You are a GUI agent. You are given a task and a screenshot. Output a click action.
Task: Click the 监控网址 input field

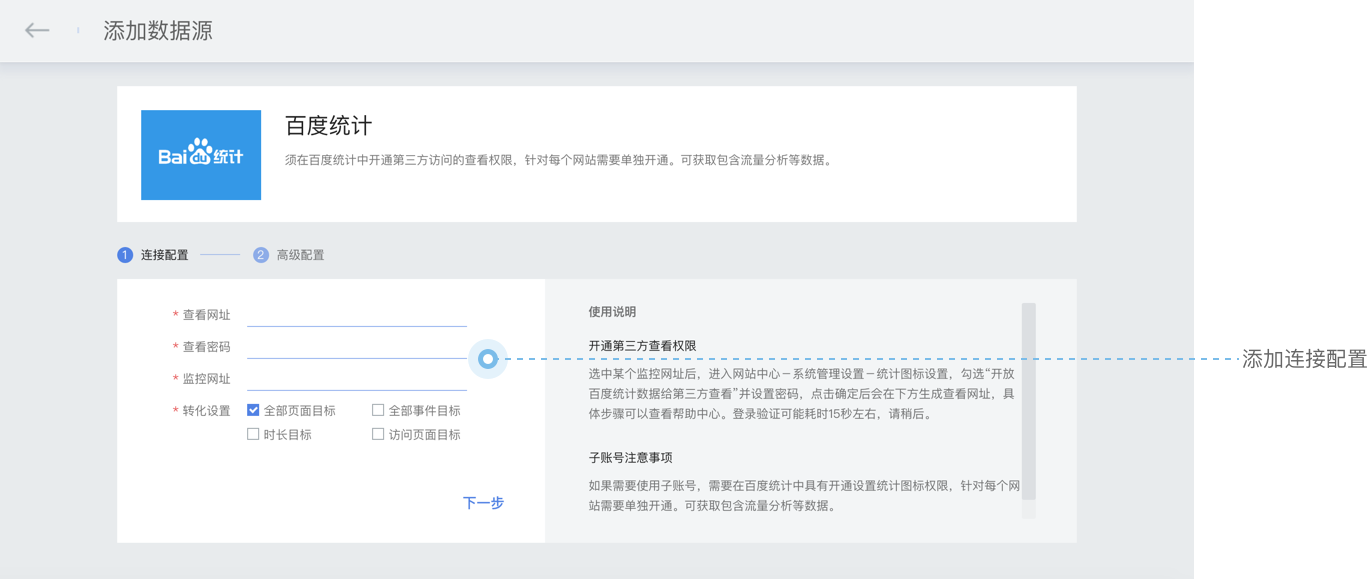357,379
